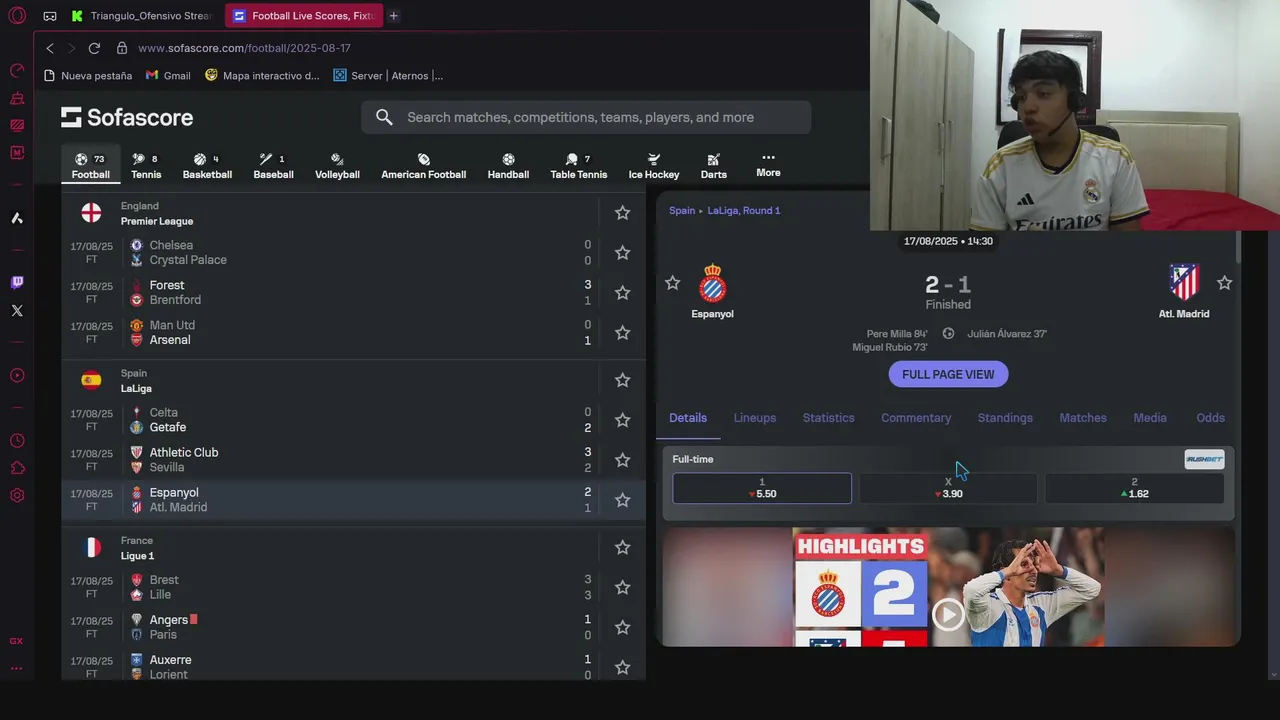Favorite the England Premier League
This screenshot has width=1280, height=720.
tap(622, 213)
